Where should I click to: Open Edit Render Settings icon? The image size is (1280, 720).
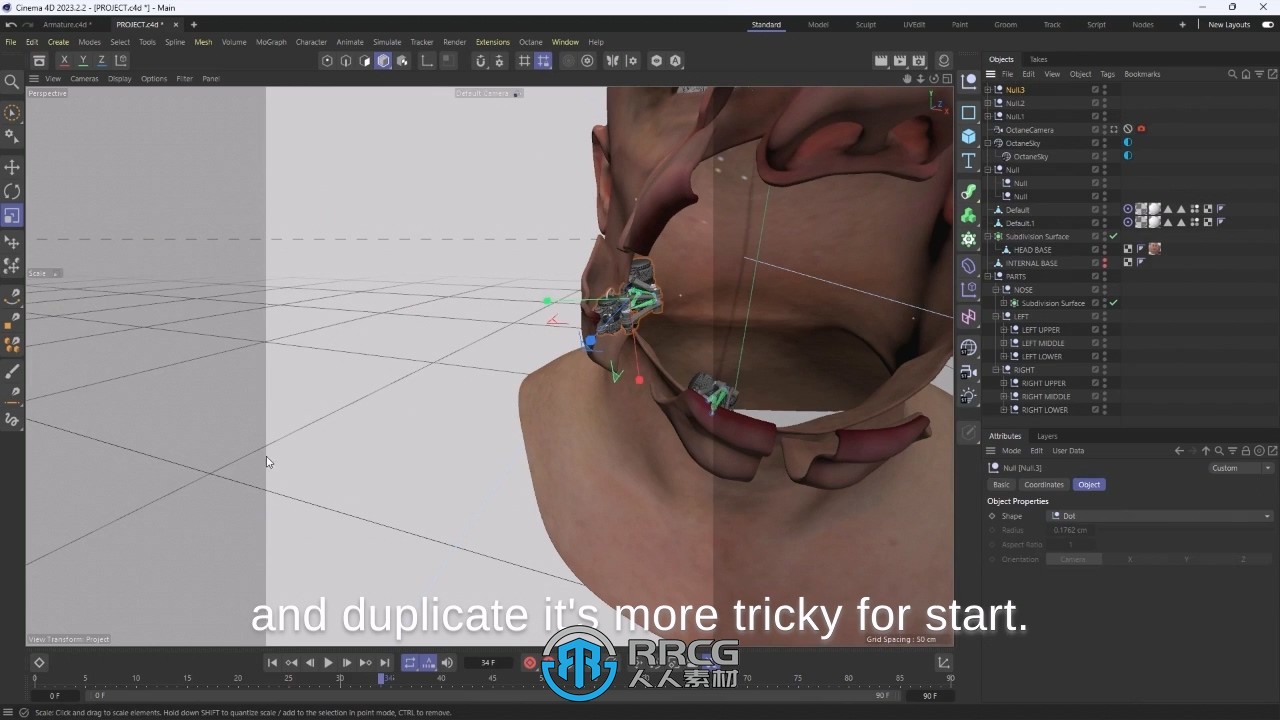(x=919, y=61)
